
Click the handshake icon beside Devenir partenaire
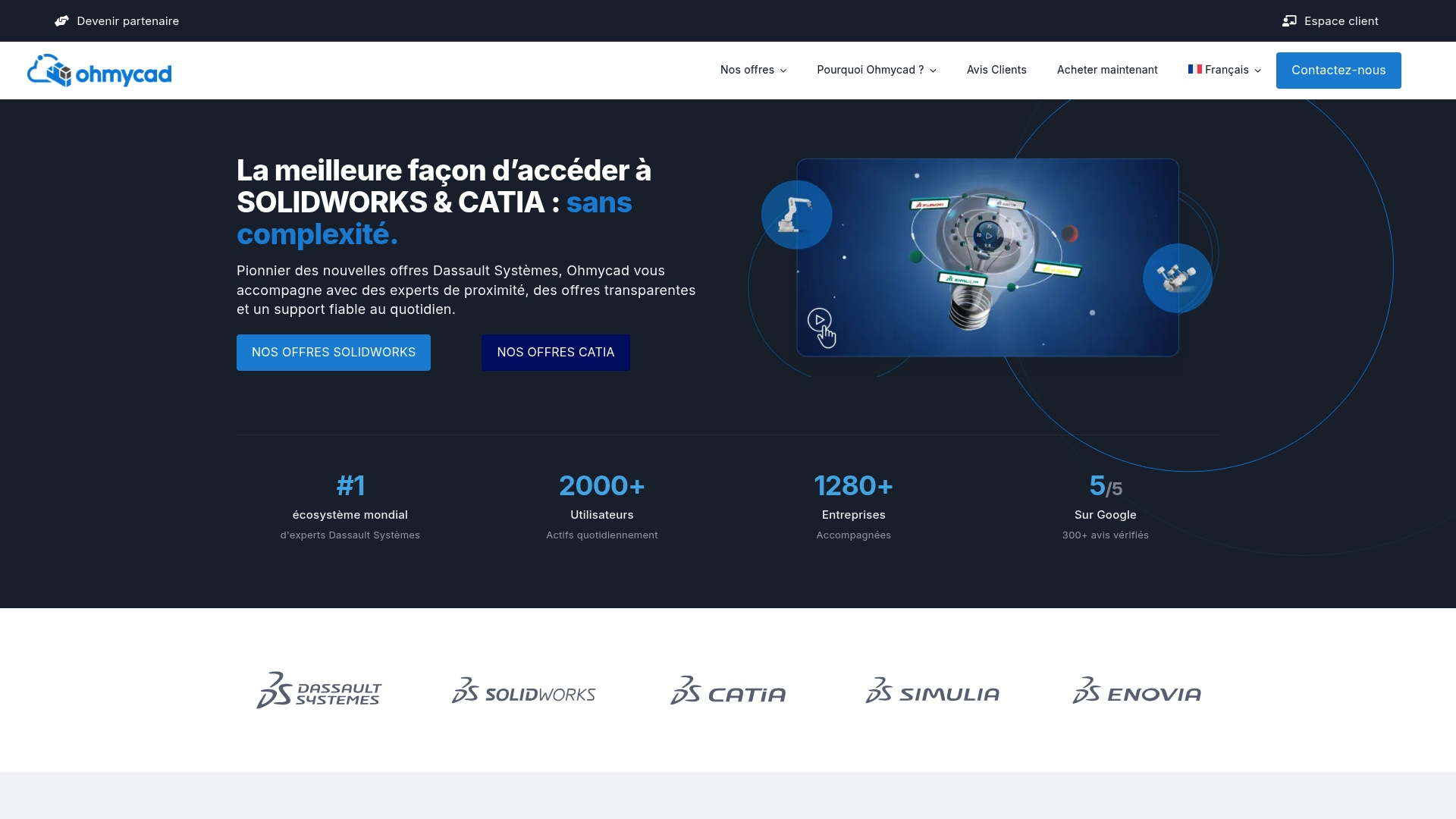(x=61, y=20)
